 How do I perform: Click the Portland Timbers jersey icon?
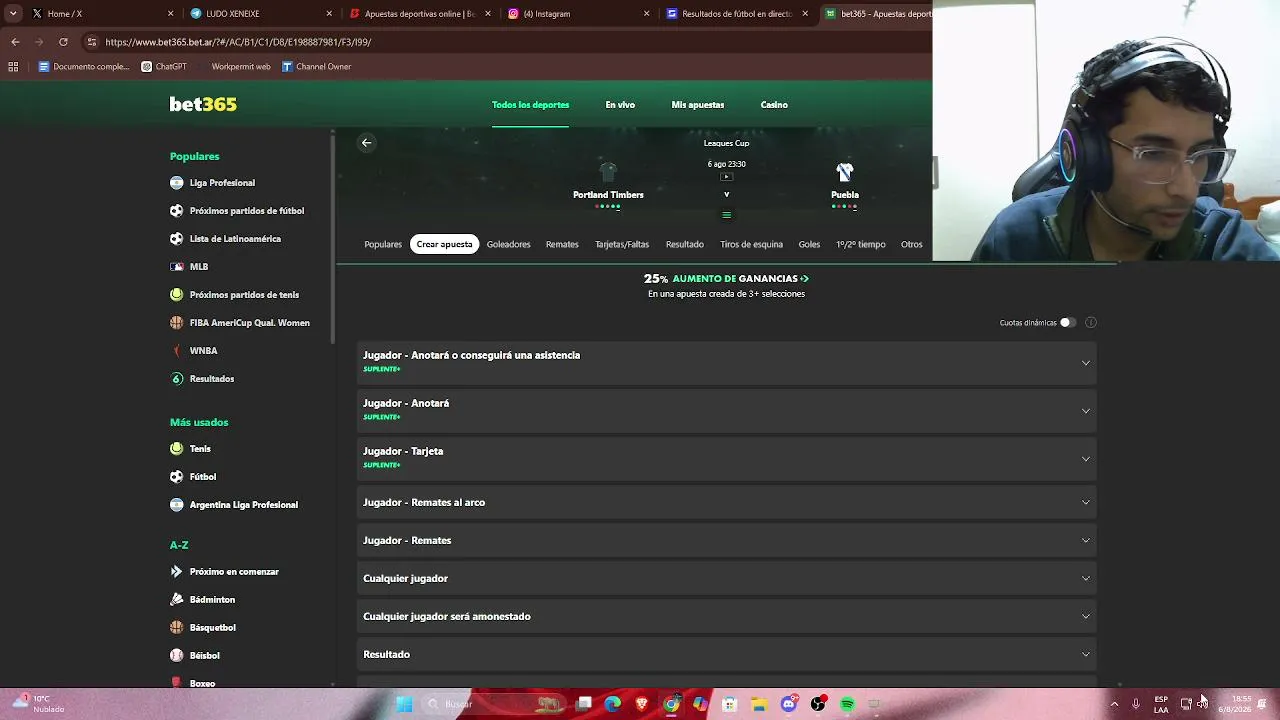[608, 172]
